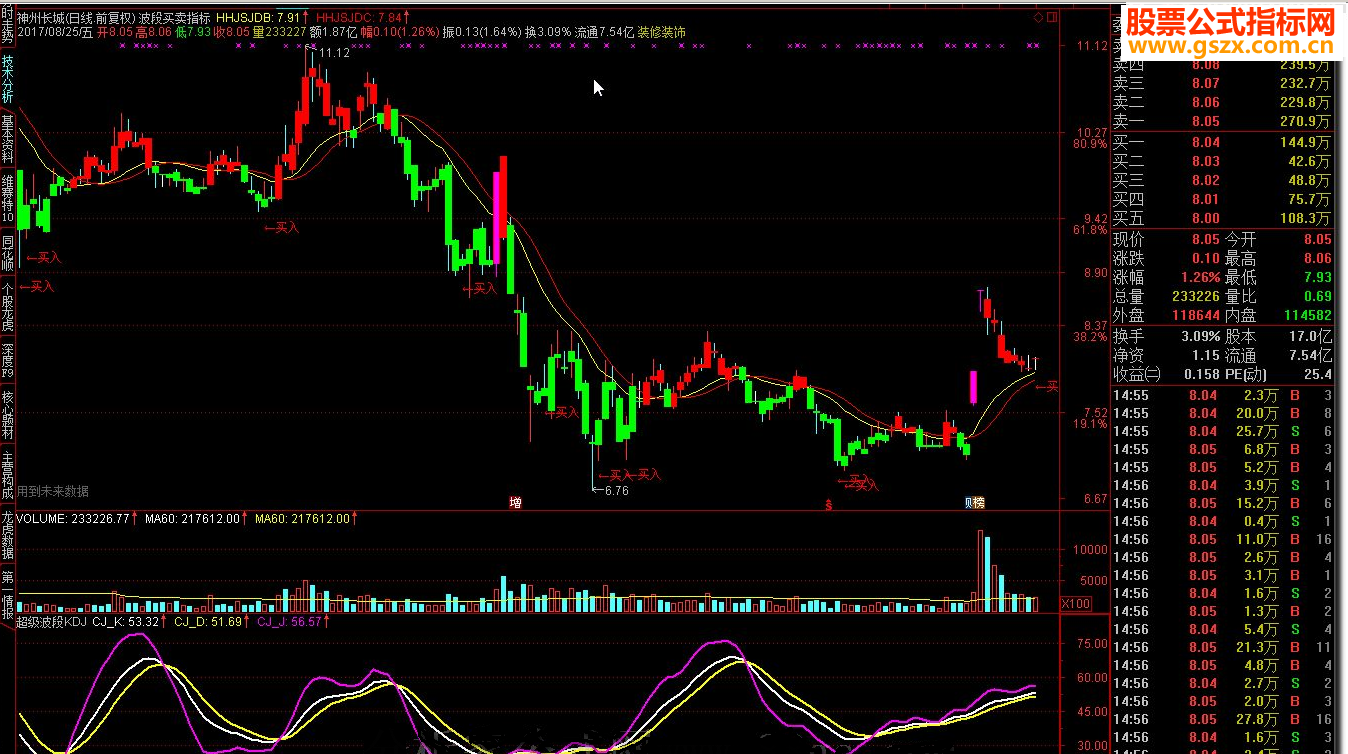Click the tallest volume bar in the volume panel
Screen dimensions: 1348x754
tap(980, 571)
